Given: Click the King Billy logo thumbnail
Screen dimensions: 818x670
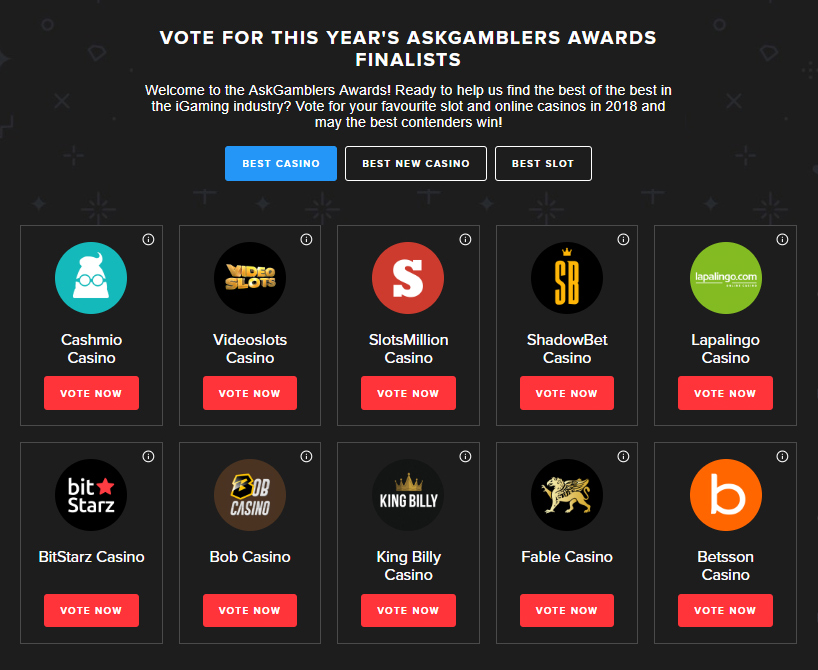Looking at the screenshot, I should [408, 496].
